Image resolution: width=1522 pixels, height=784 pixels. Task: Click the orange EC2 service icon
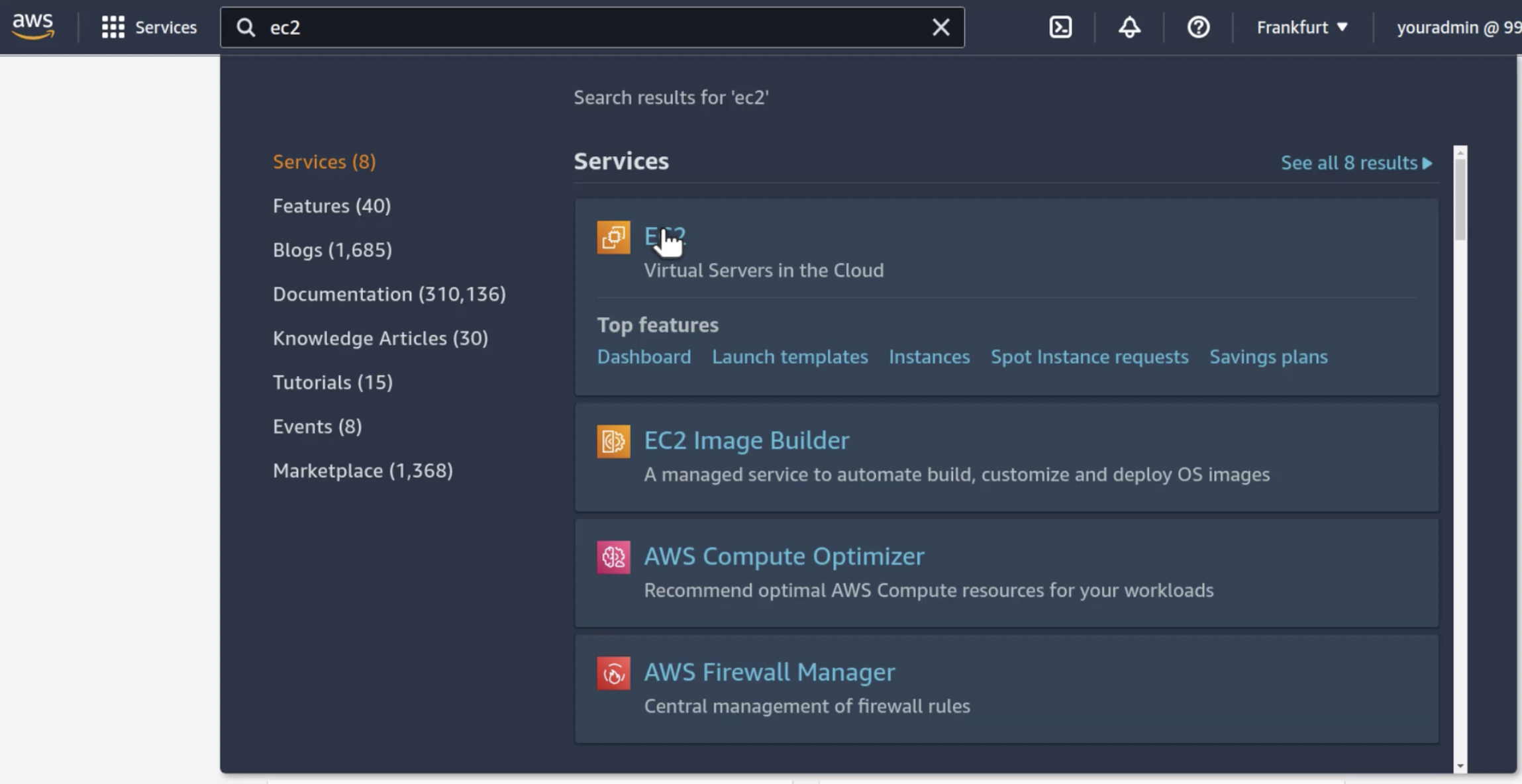pos(613,237)
